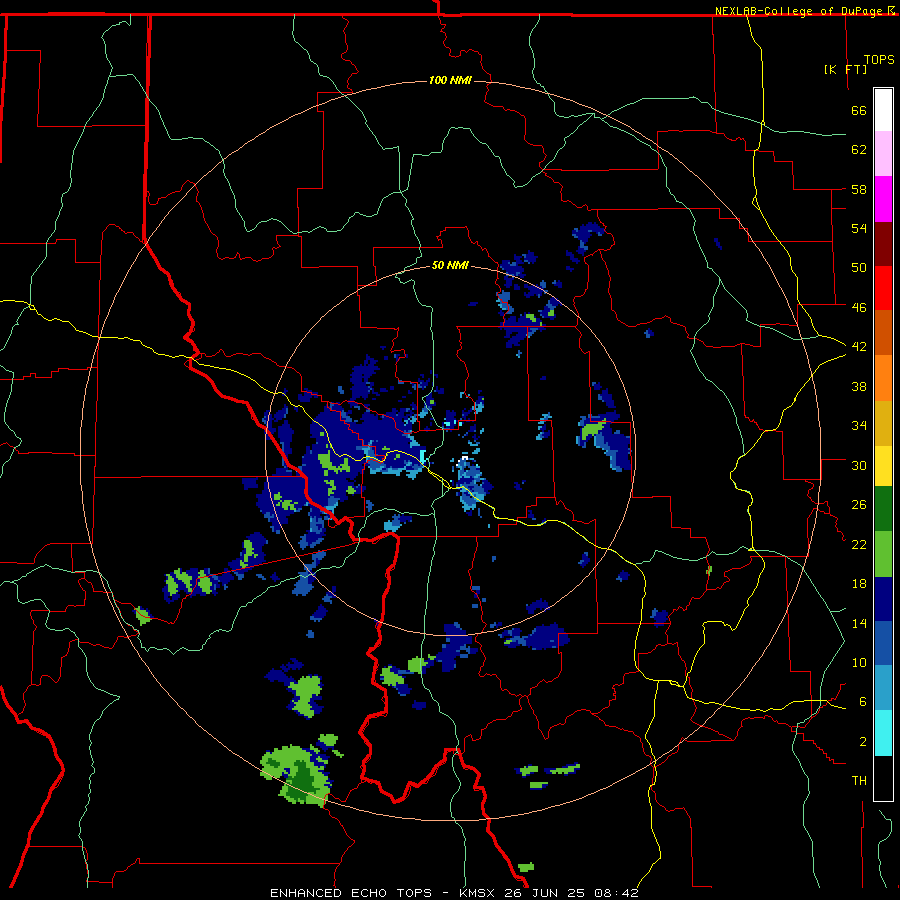900x900 pixels.
Task: Click the black TH legend swatch
Action: tap(883, 778)
